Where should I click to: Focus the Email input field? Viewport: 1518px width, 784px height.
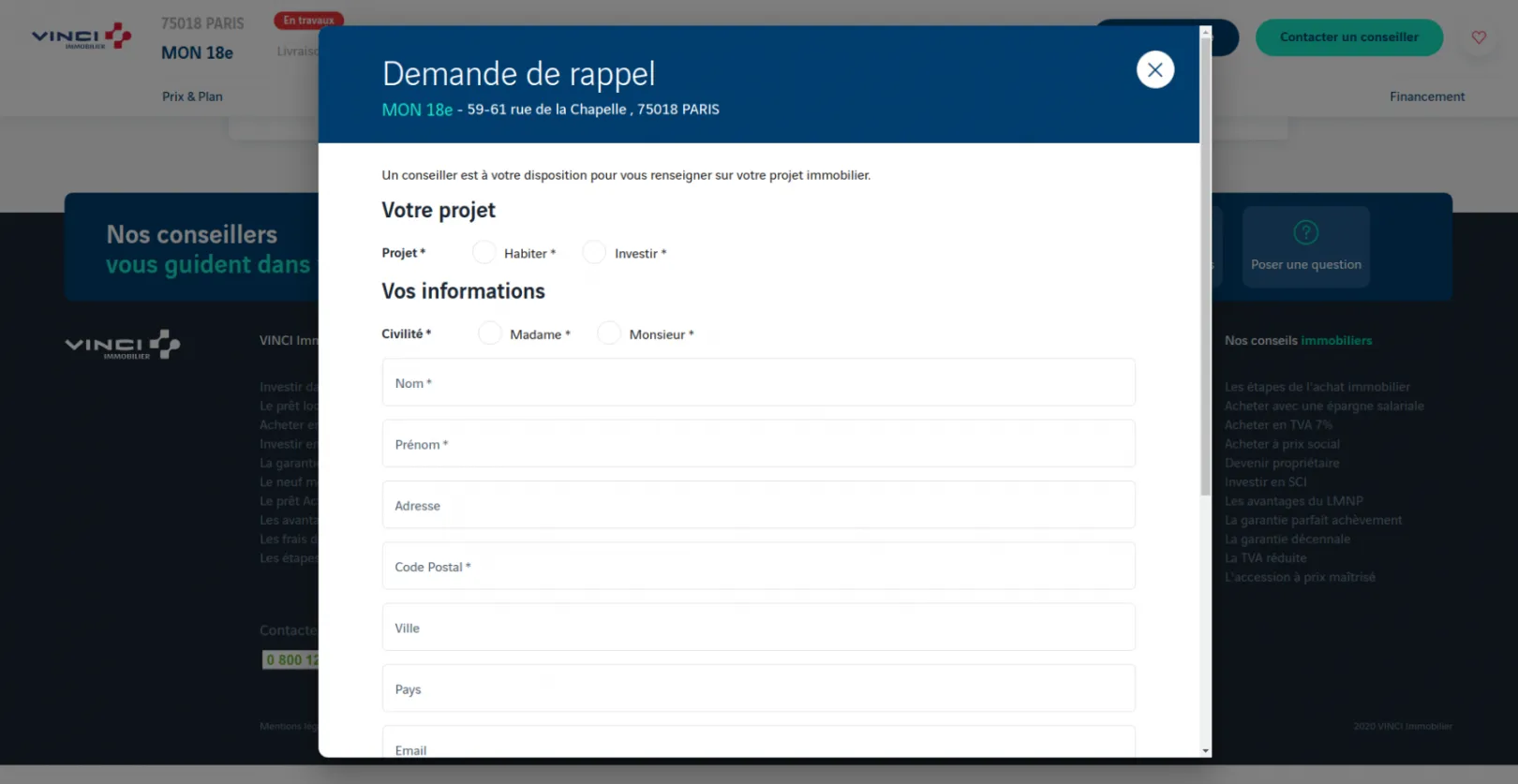(758, 742)
